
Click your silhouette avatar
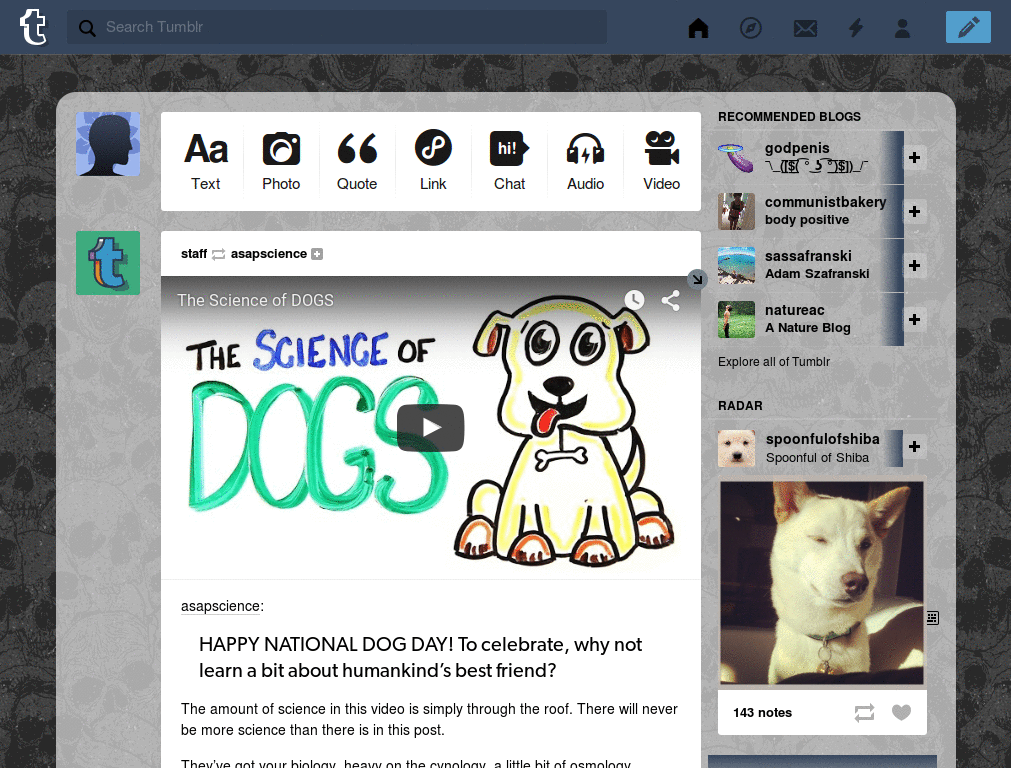pyautogui.click(x=108, y=144)
